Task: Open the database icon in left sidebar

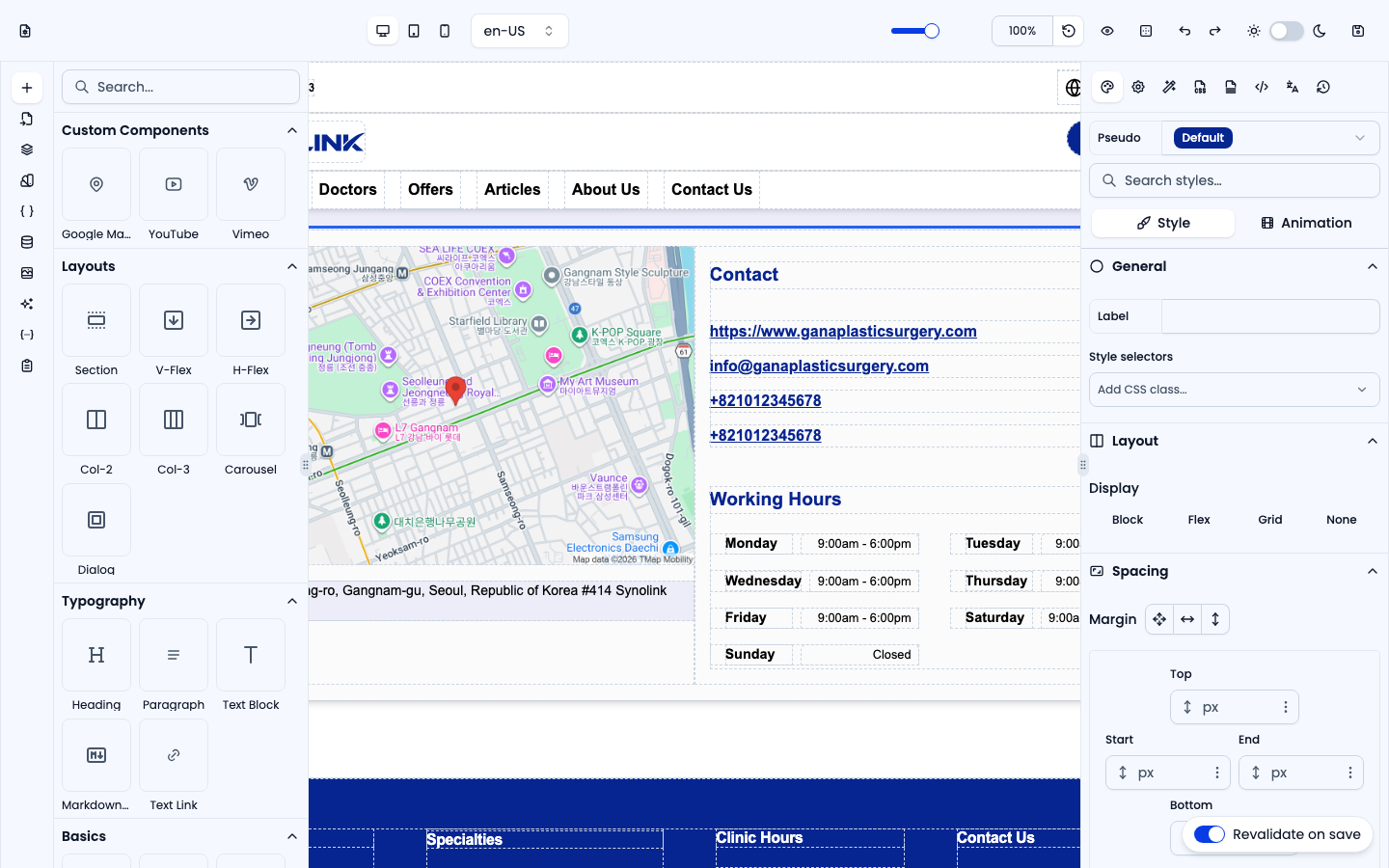Action: coord(27,242)
